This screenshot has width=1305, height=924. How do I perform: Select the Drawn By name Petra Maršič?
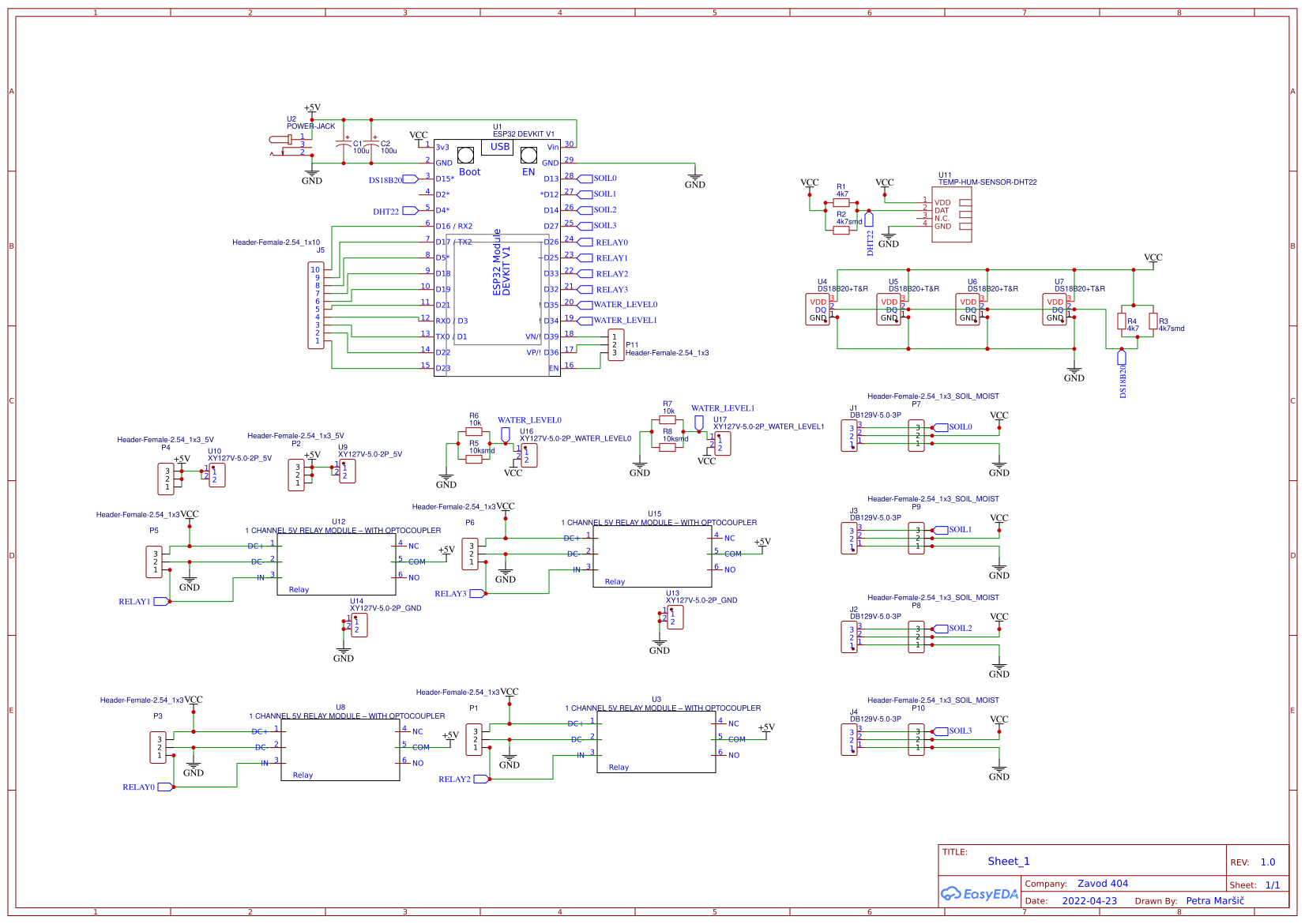(x=1214, y=901)
